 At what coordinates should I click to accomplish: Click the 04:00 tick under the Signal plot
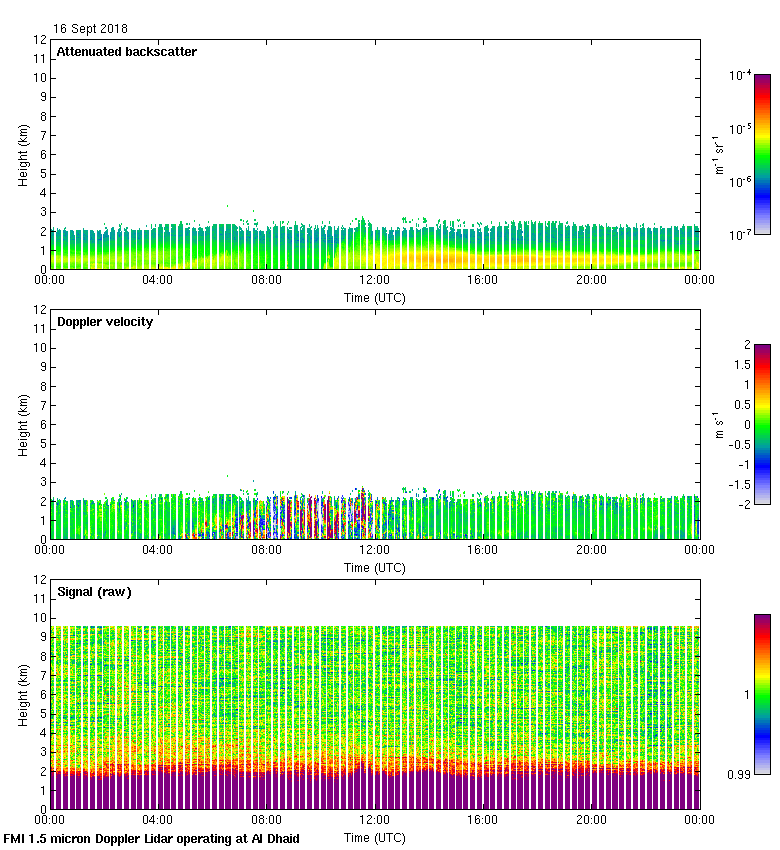coord(158,821)
